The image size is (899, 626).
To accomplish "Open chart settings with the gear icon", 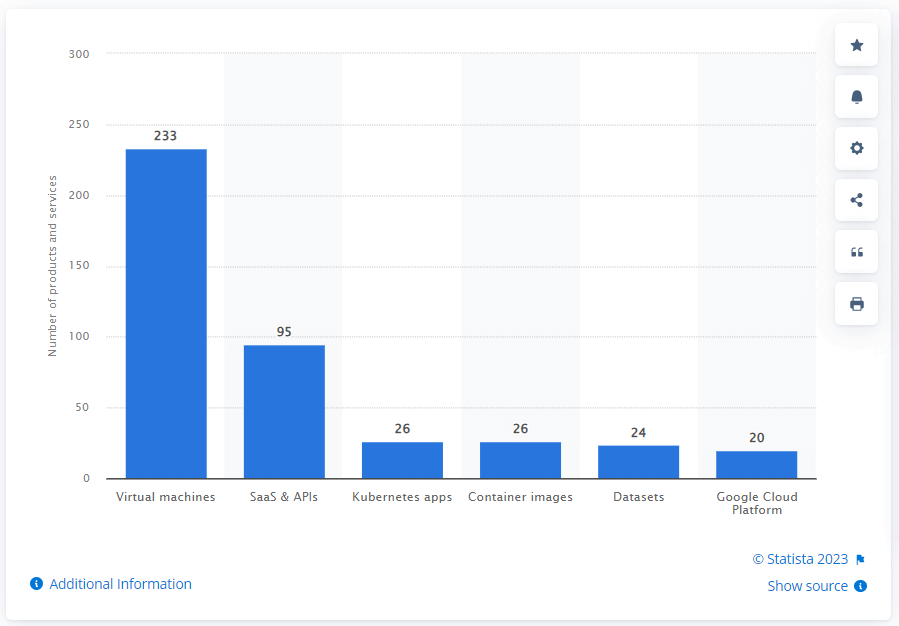I will pos(856,148).
